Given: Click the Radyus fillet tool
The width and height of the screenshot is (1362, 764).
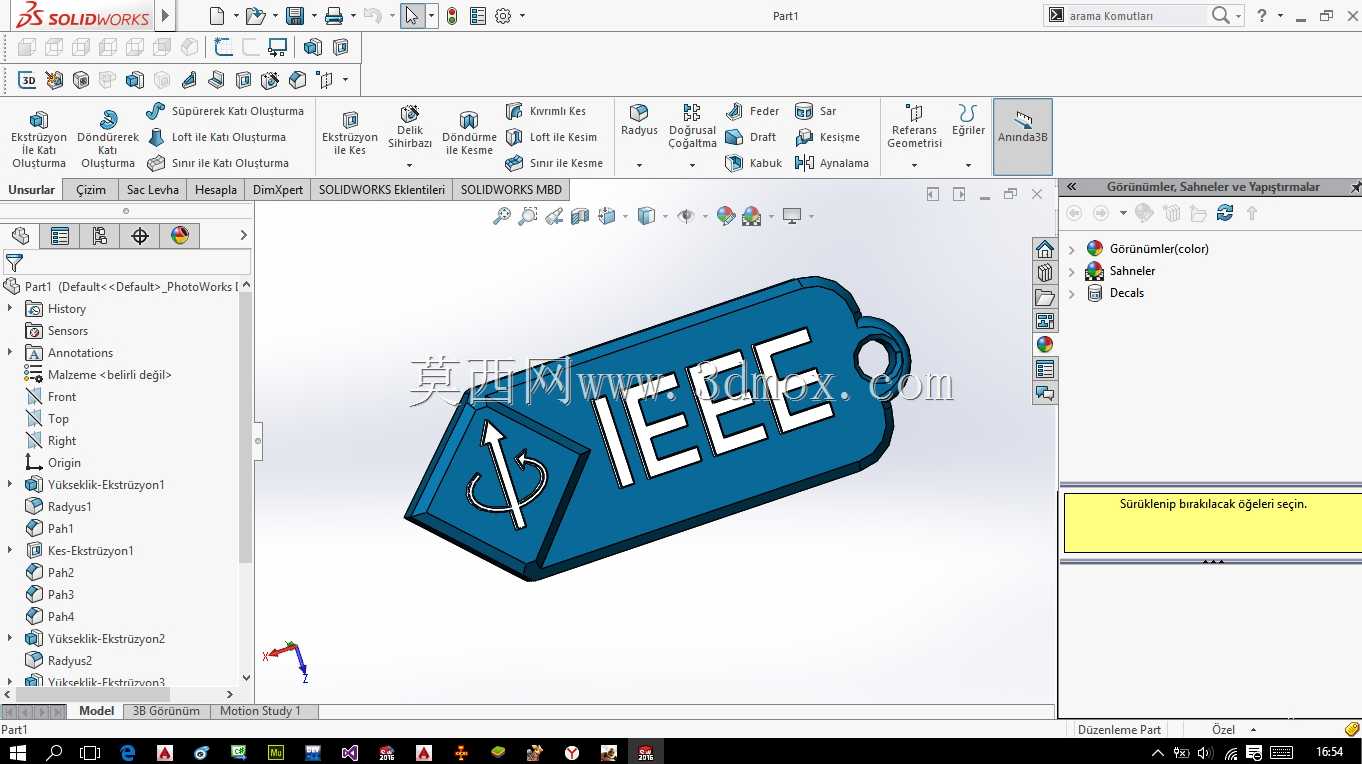Looking at the screenshot, I should tap(639, 120).
